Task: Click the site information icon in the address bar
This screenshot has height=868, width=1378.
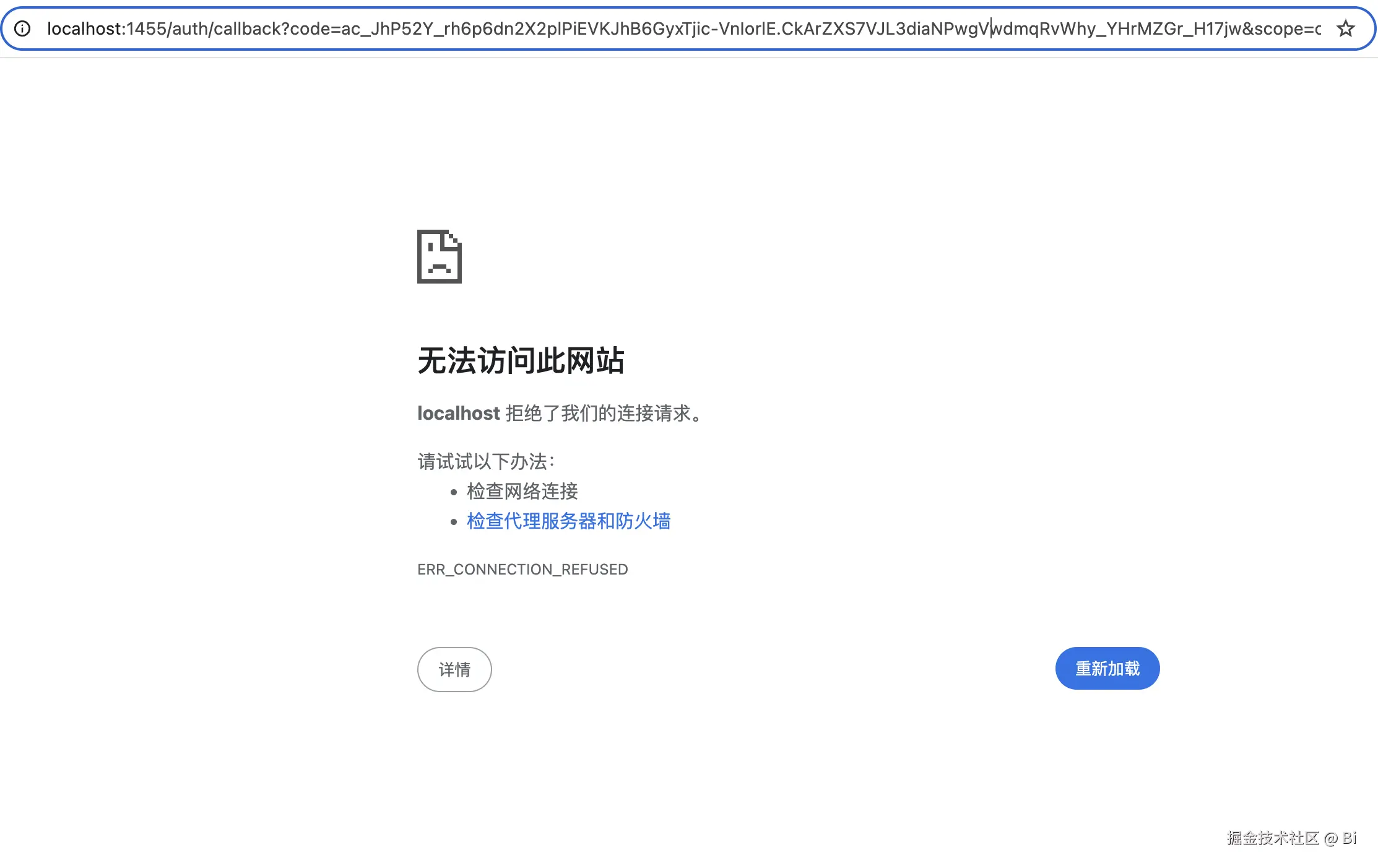Action: pos(23,28)
